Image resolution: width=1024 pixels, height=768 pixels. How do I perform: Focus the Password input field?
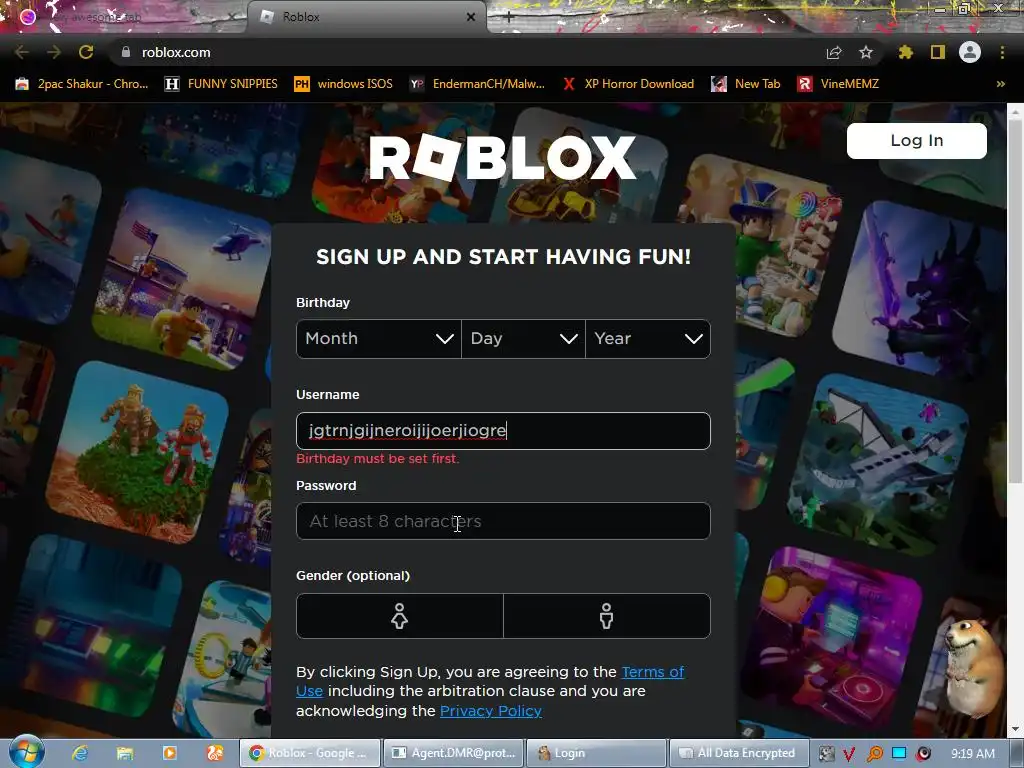coord(503,521)
